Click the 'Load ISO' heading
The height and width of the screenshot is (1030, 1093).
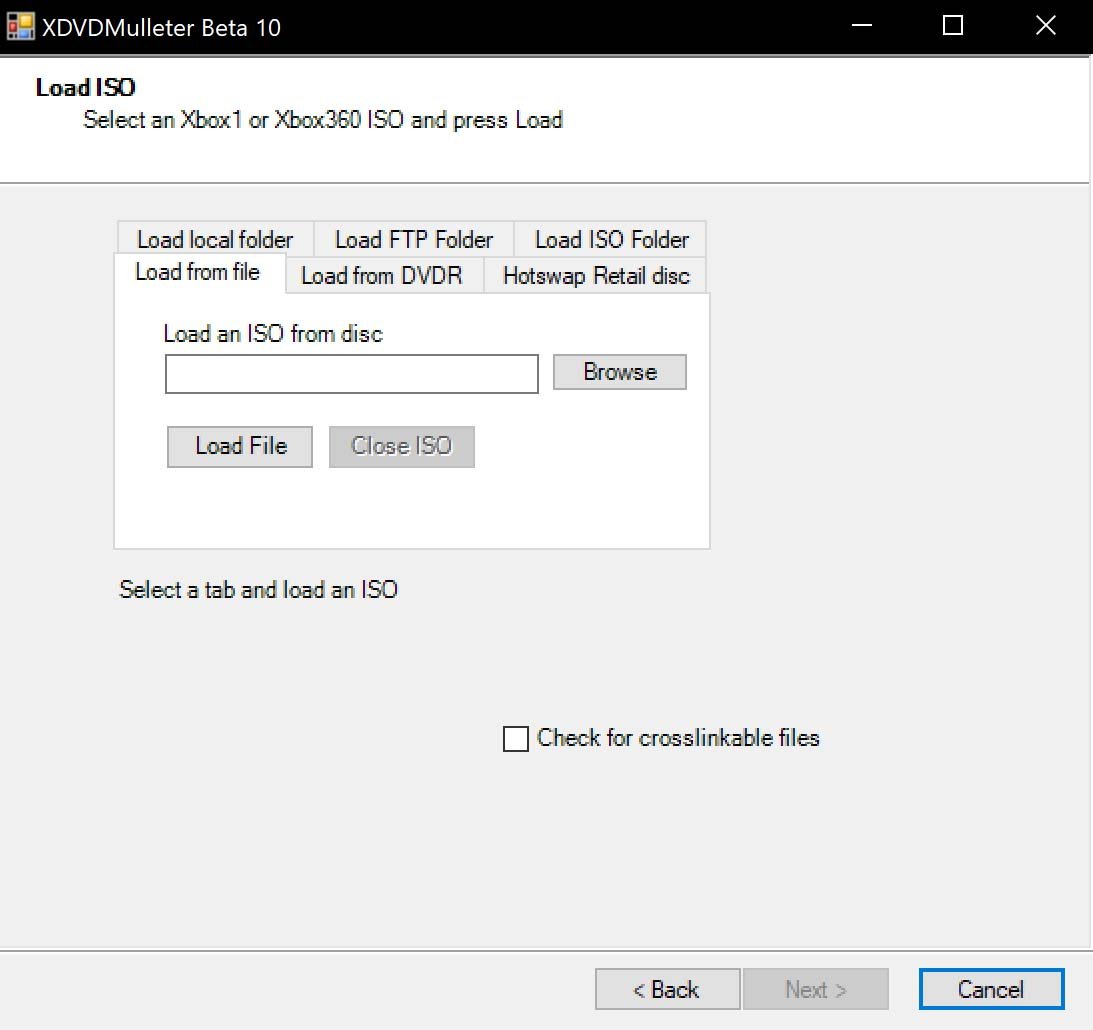[85, 88]
